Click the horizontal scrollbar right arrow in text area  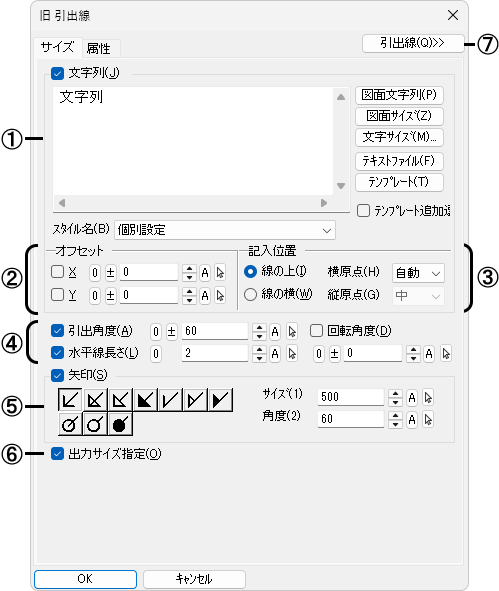324,203
